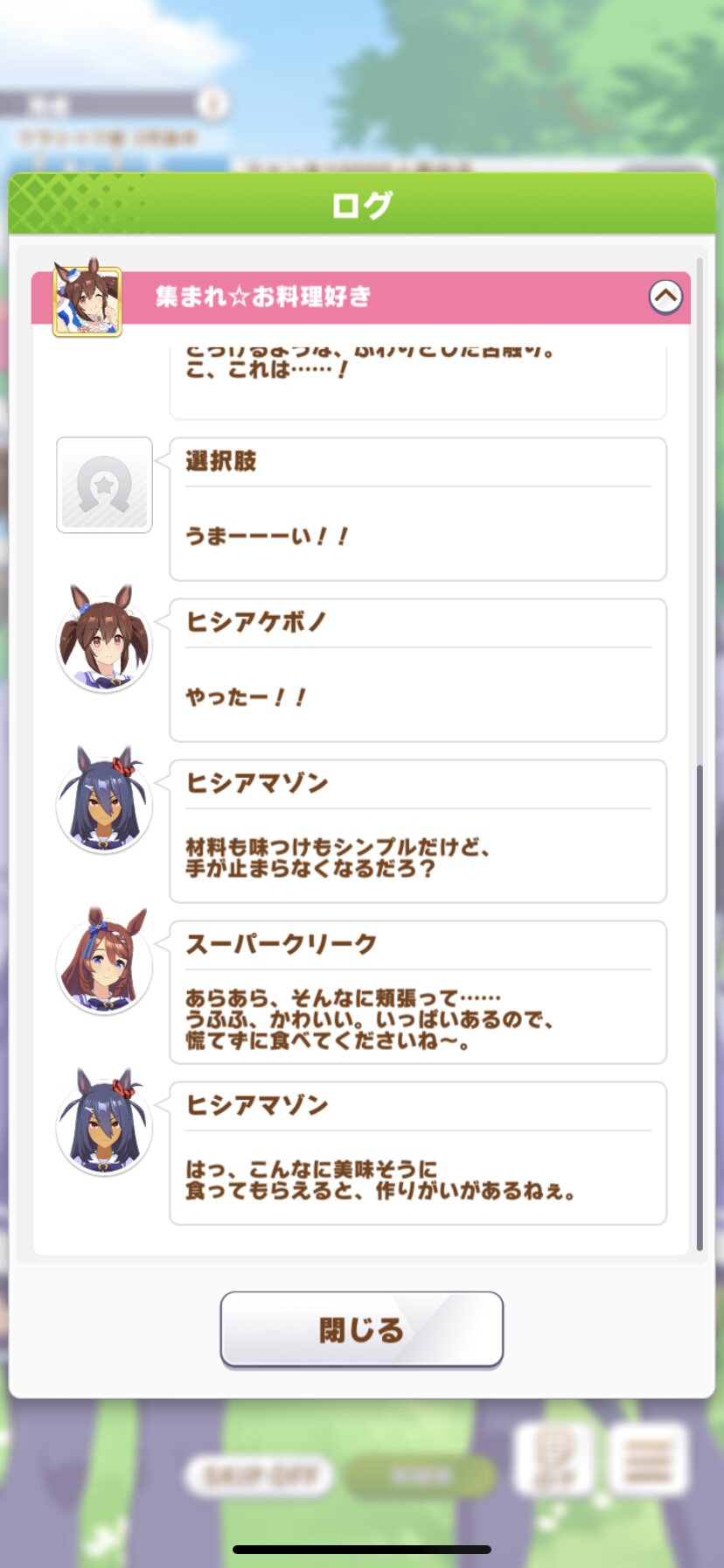Click the horseshoe placeholder avatar icon
724x1568 pixels.
click(104, 485)
